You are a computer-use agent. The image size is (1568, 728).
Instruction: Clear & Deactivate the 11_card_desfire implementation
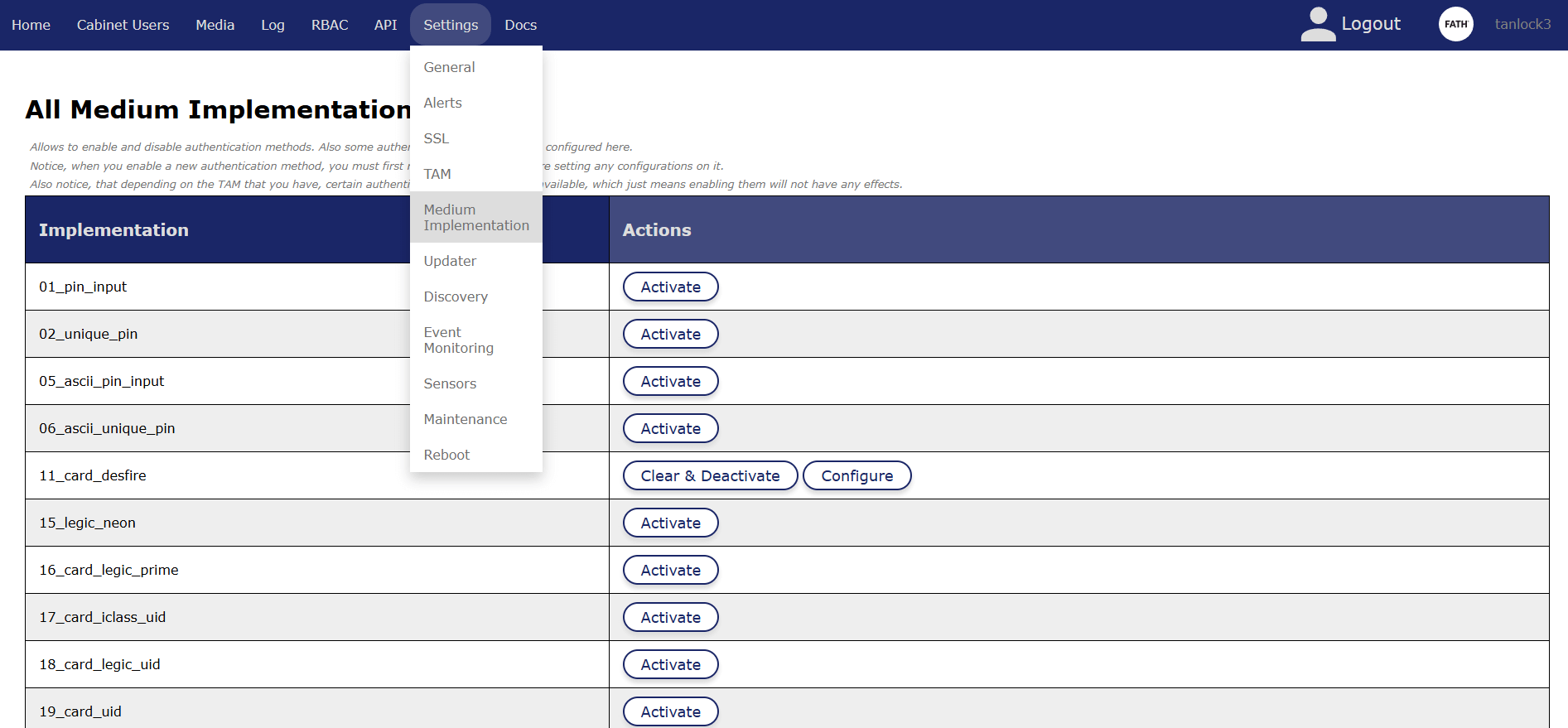click(x=710, y=475)
